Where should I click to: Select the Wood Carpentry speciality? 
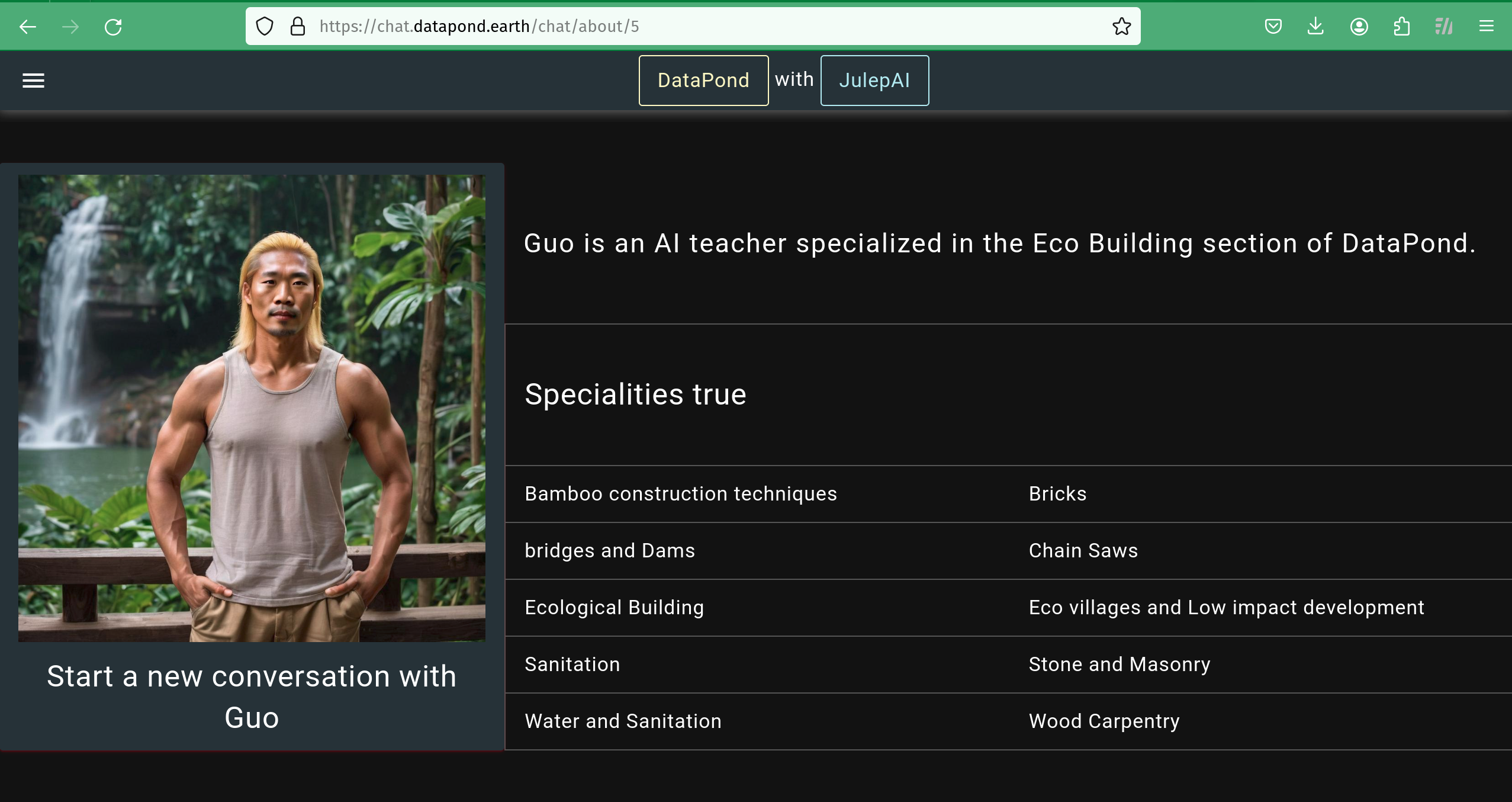coord(1104,721)
